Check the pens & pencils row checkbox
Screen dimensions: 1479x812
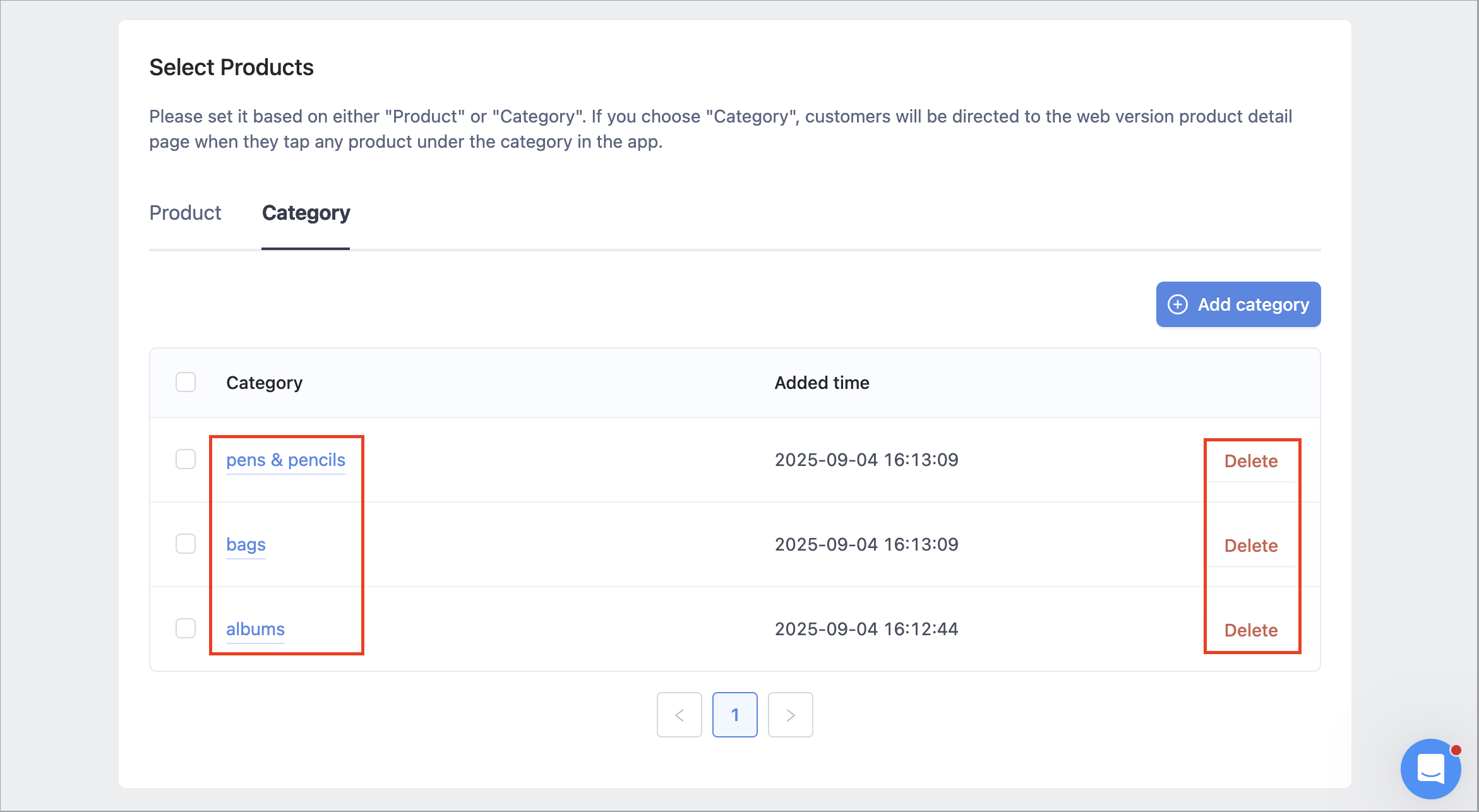(x=186, y=459)
